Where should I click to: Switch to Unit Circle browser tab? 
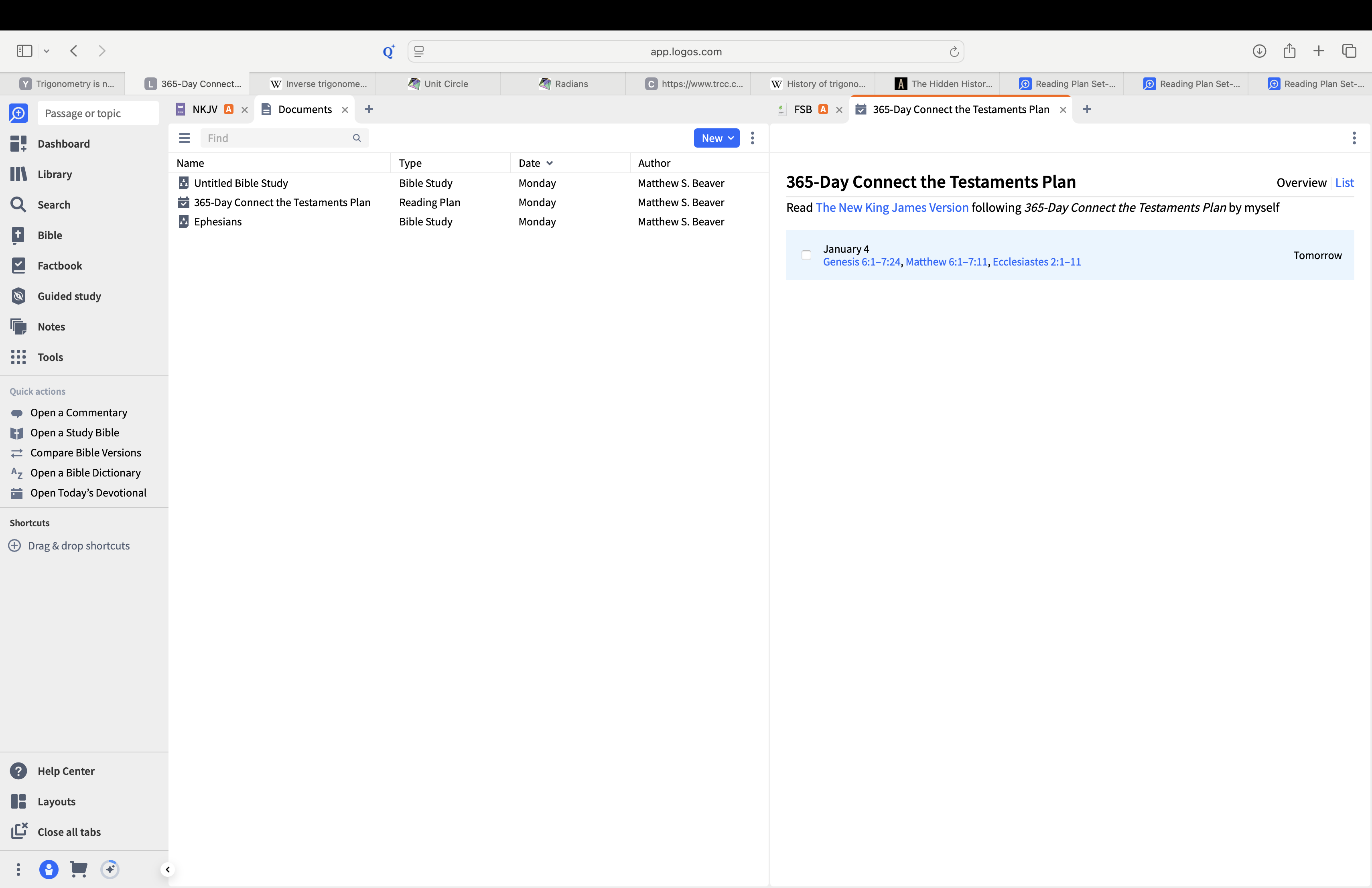438,83
